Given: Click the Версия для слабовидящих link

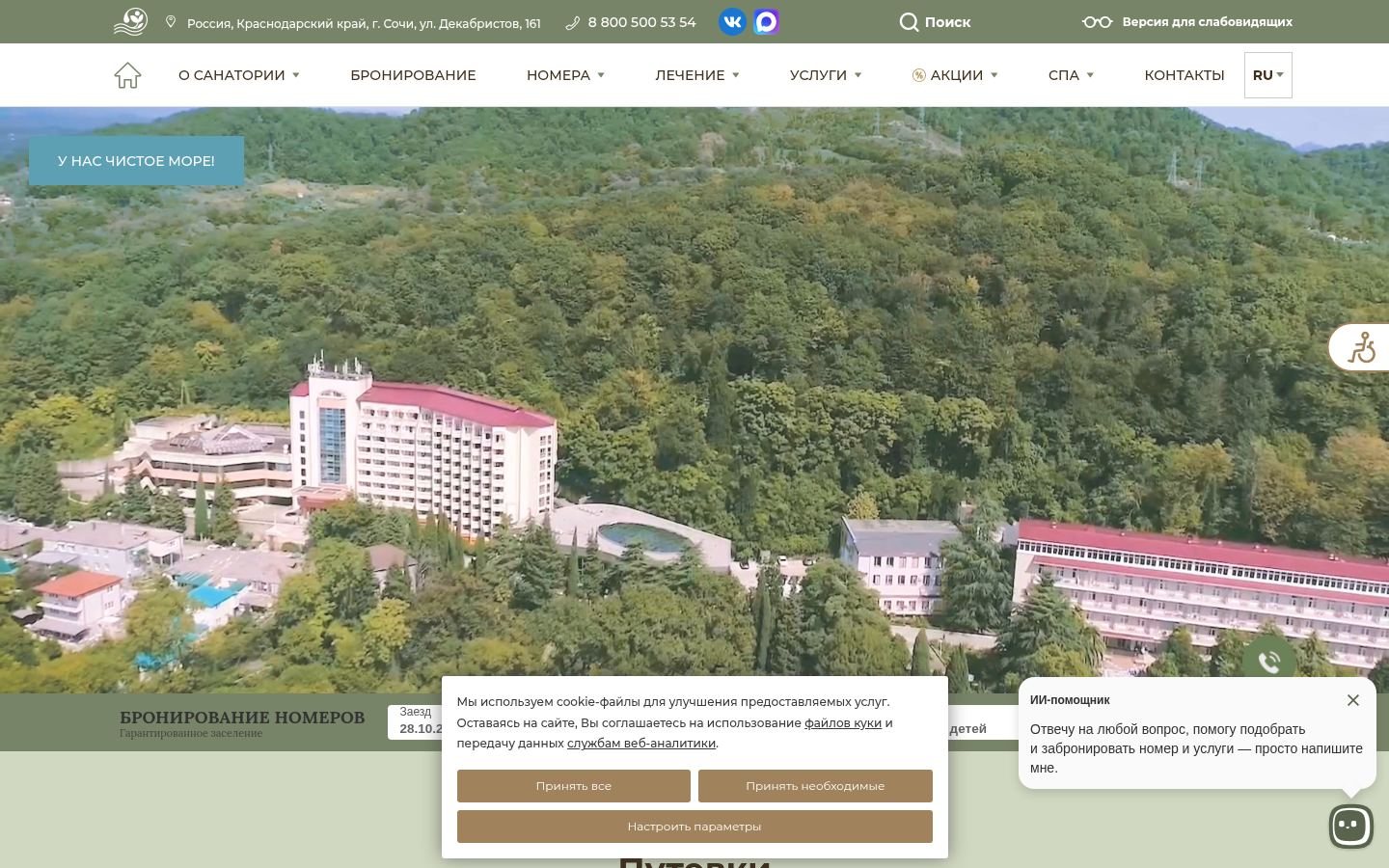Looking at the screenshot, I should 1208,22.
